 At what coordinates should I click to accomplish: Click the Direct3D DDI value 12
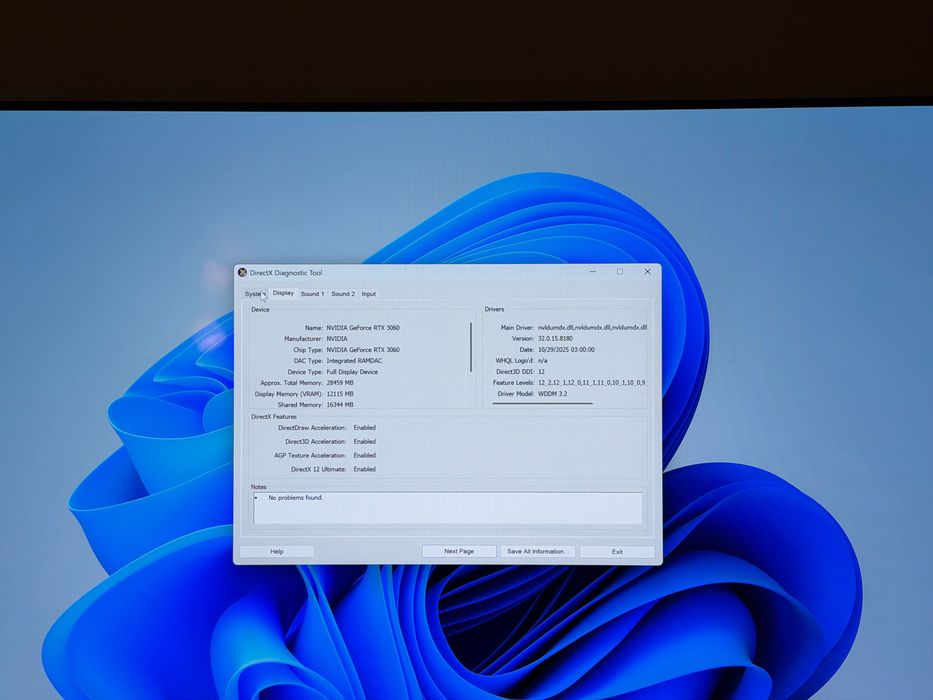541,371
